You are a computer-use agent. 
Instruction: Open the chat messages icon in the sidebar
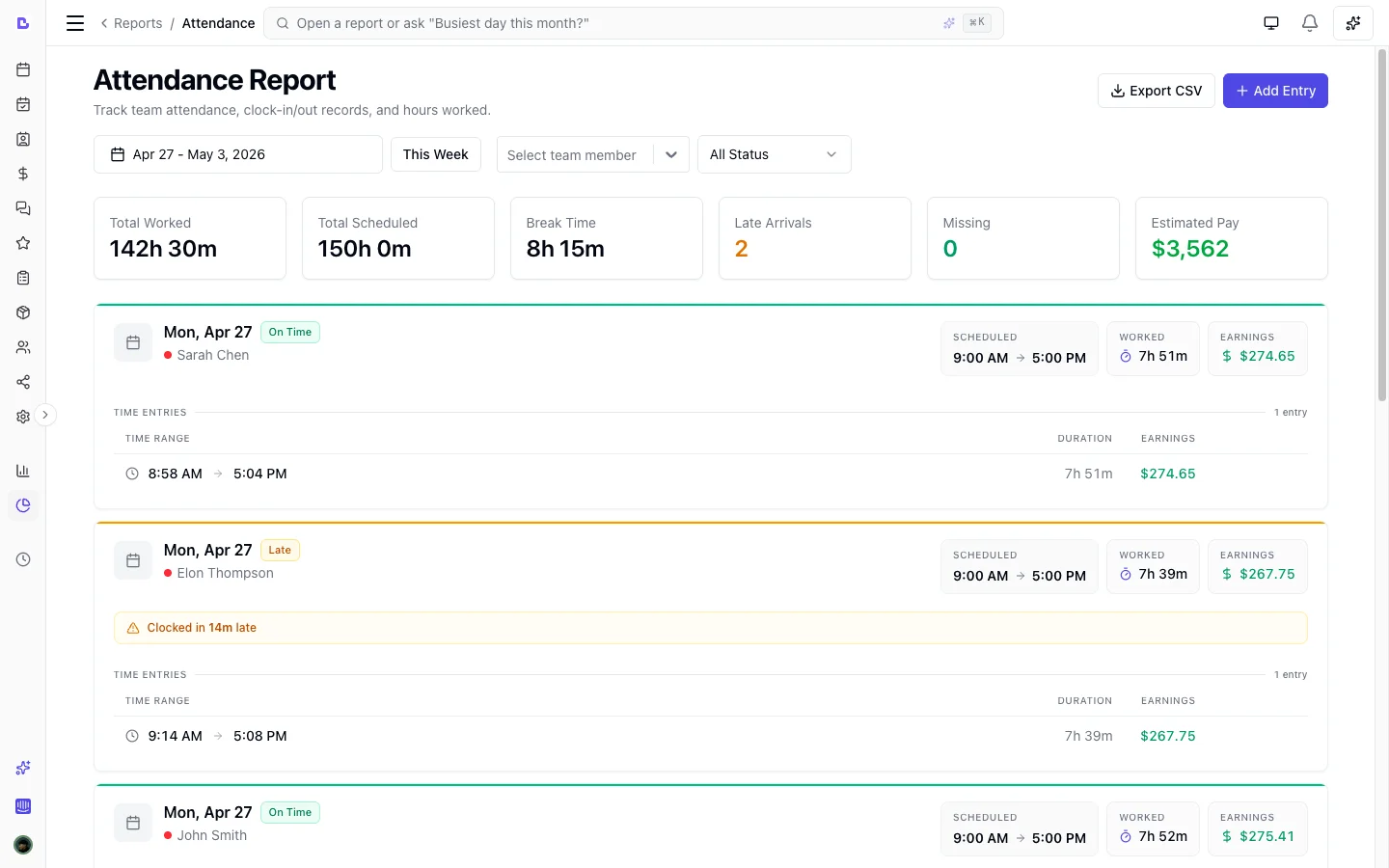[23, 208]
